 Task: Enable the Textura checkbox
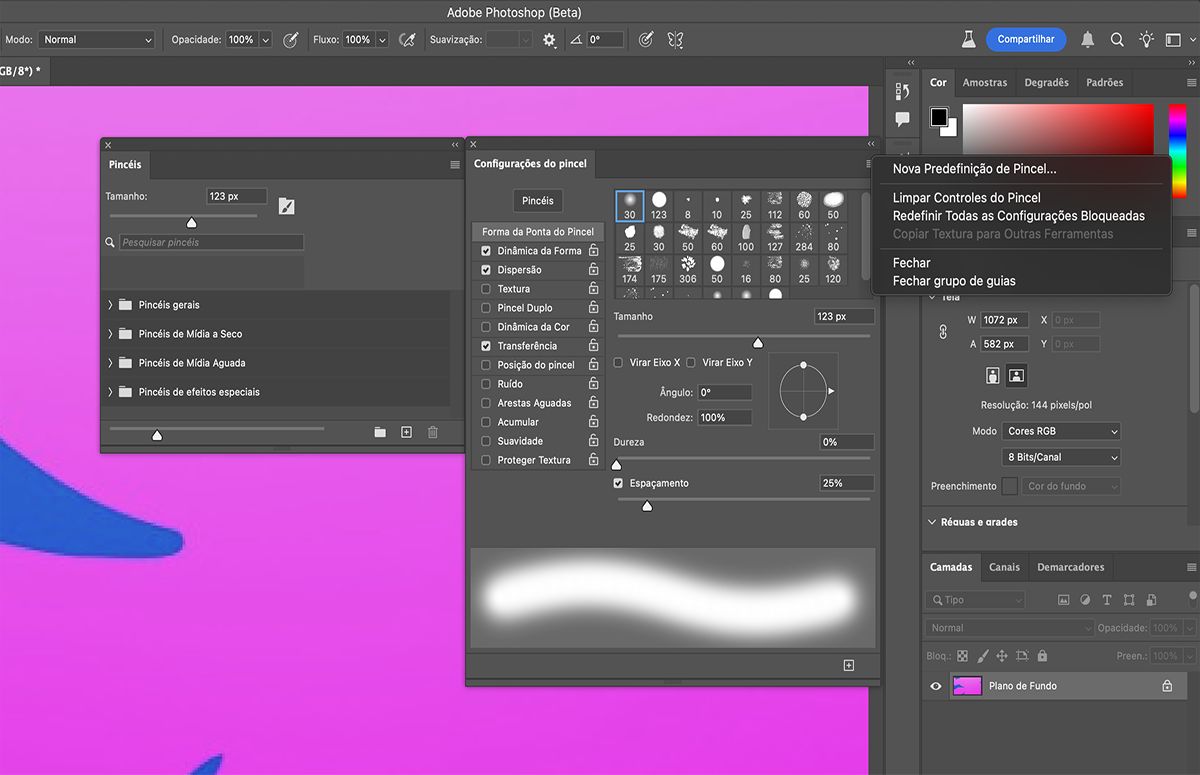click(x=486, y=289)
